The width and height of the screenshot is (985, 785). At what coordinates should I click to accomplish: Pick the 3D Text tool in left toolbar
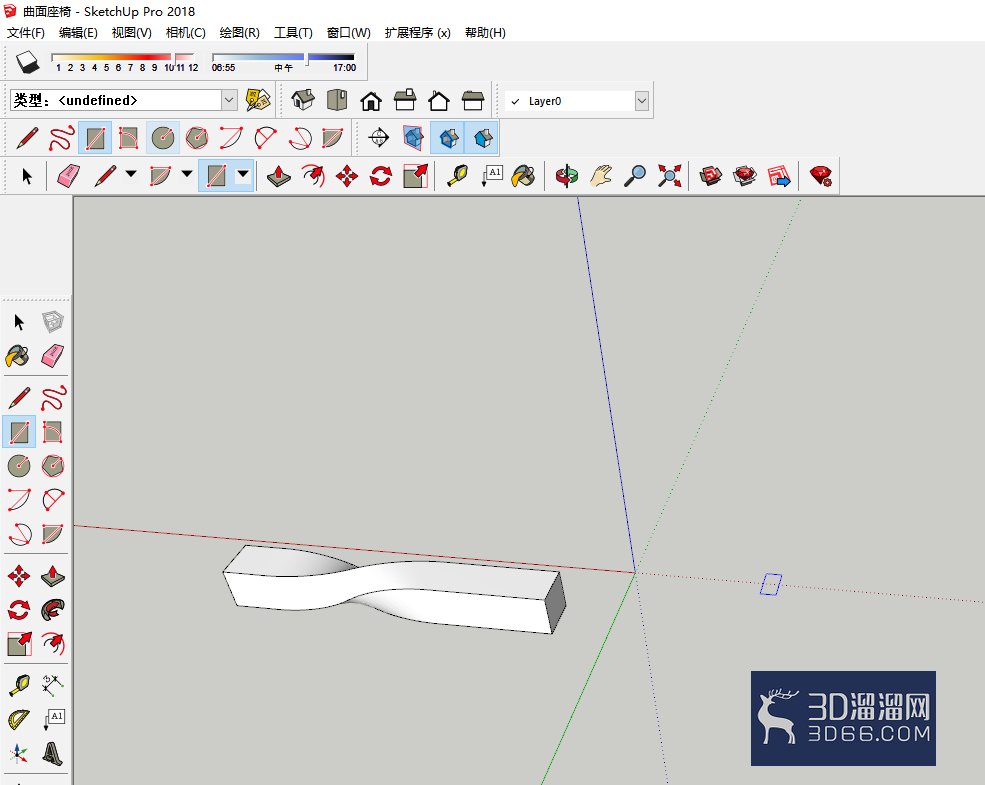coord(53,753)
